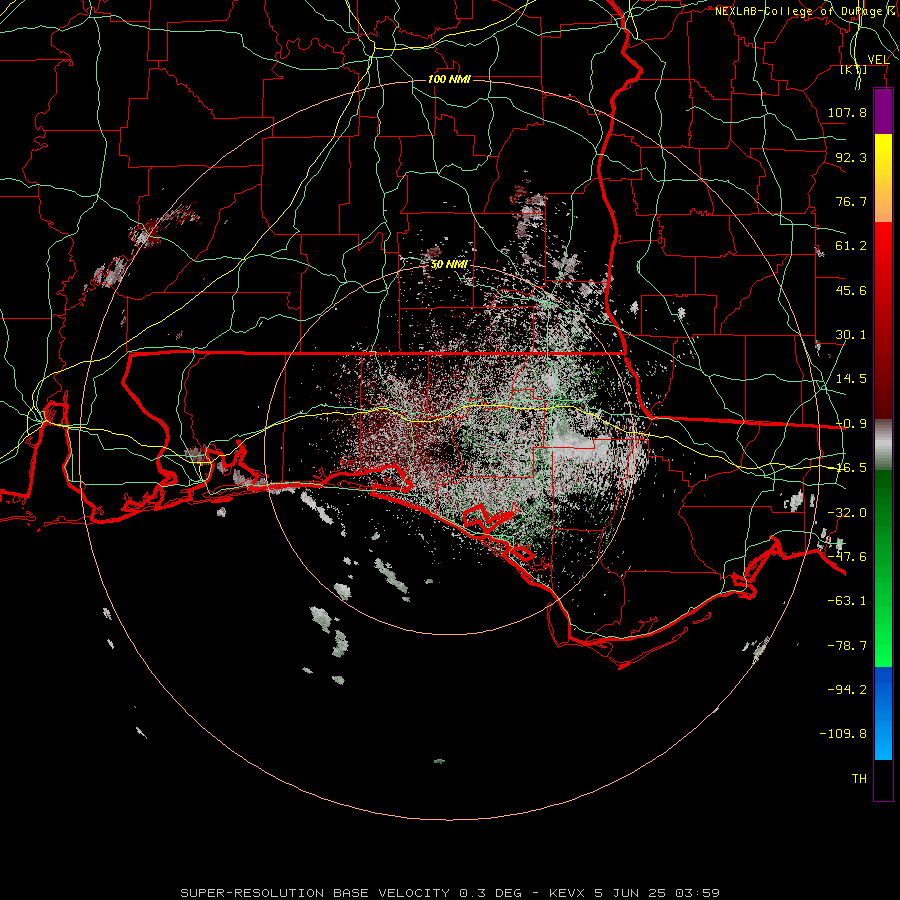
Task: Click the gray segment of the color bar
Action: [x=883, y=444]
